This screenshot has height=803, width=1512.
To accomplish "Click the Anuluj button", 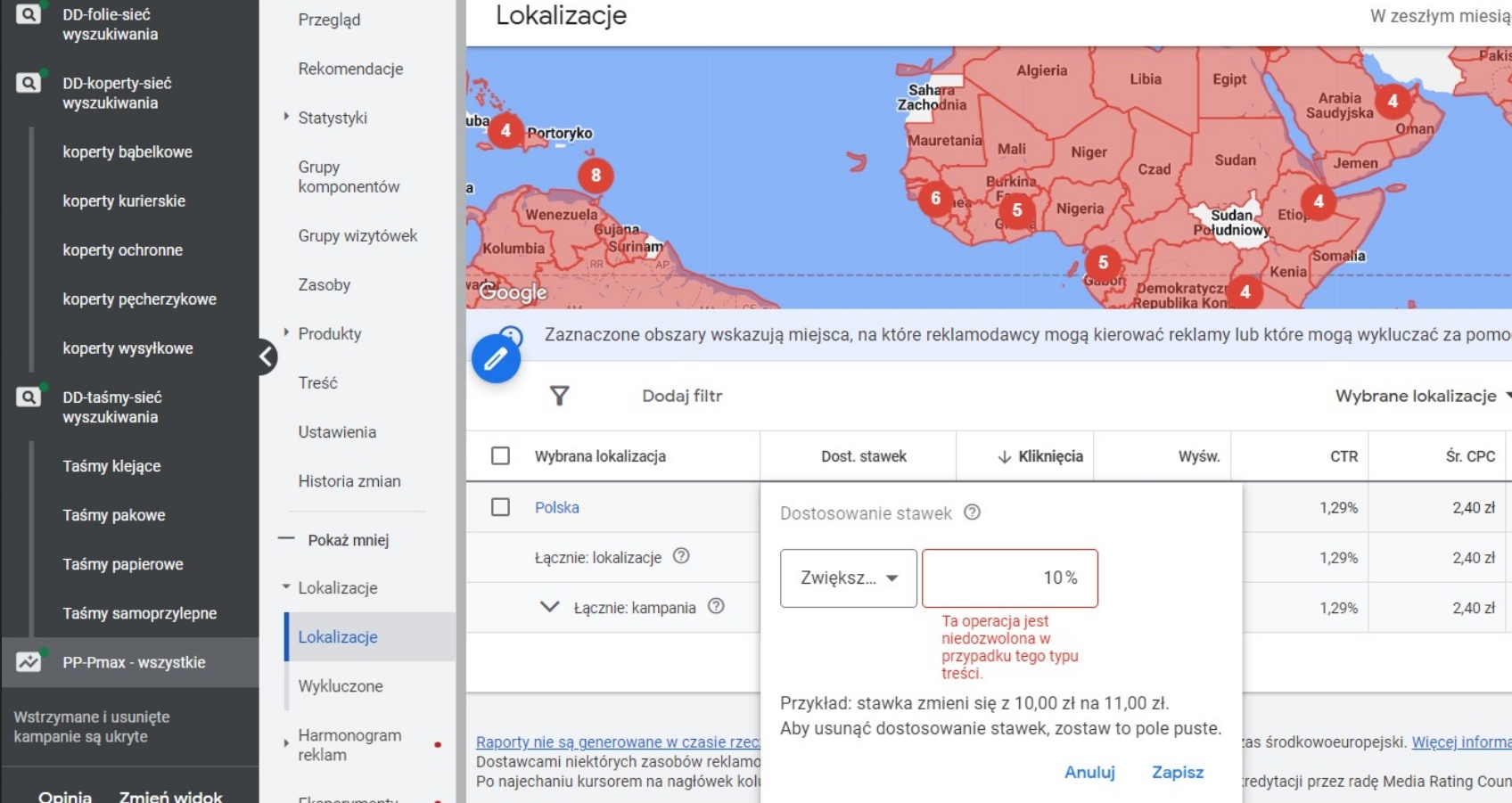I will coord(1089,772).
